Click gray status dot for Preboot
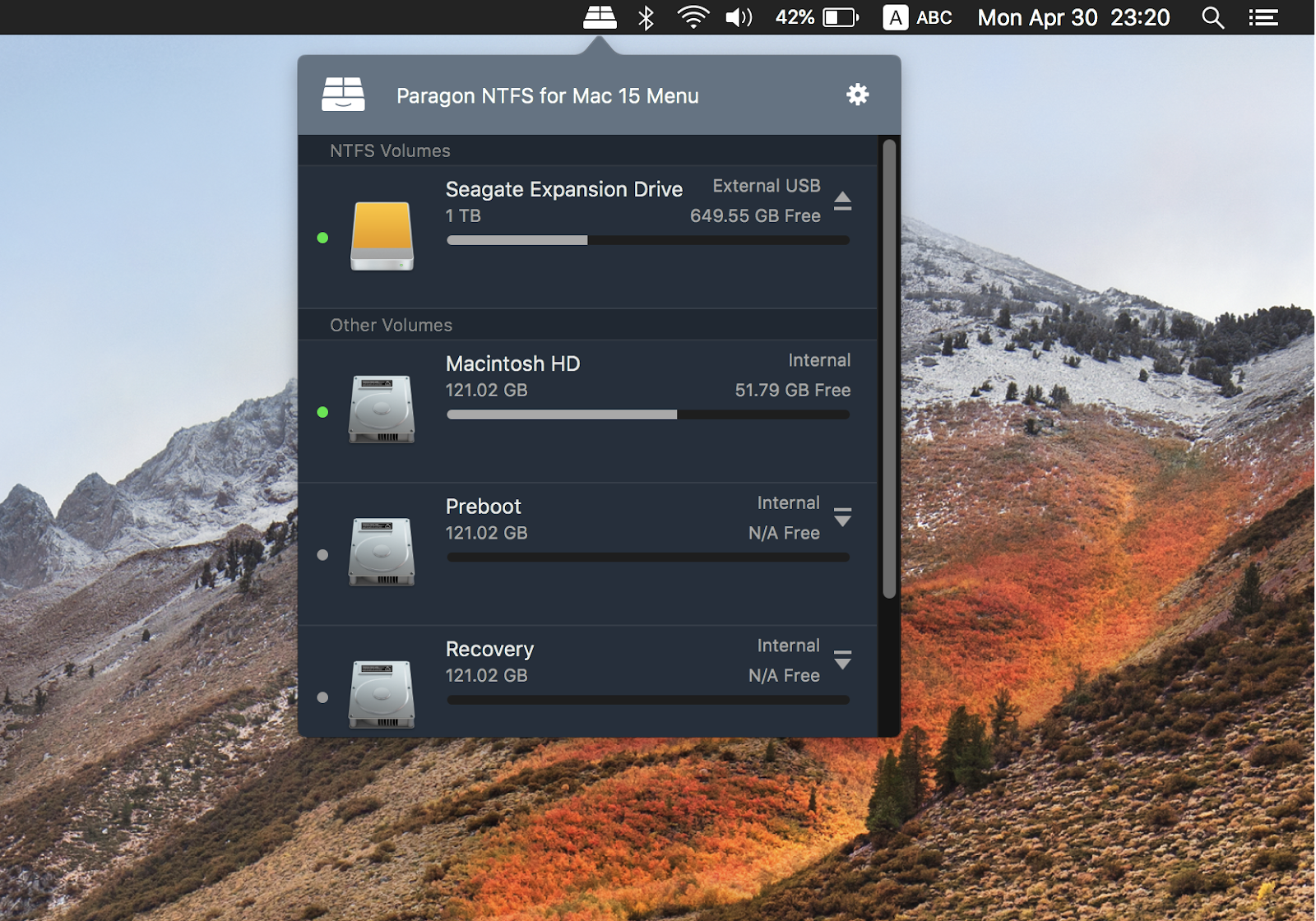The height and width of the screenshot is (921, 1316). coord(322,555)
